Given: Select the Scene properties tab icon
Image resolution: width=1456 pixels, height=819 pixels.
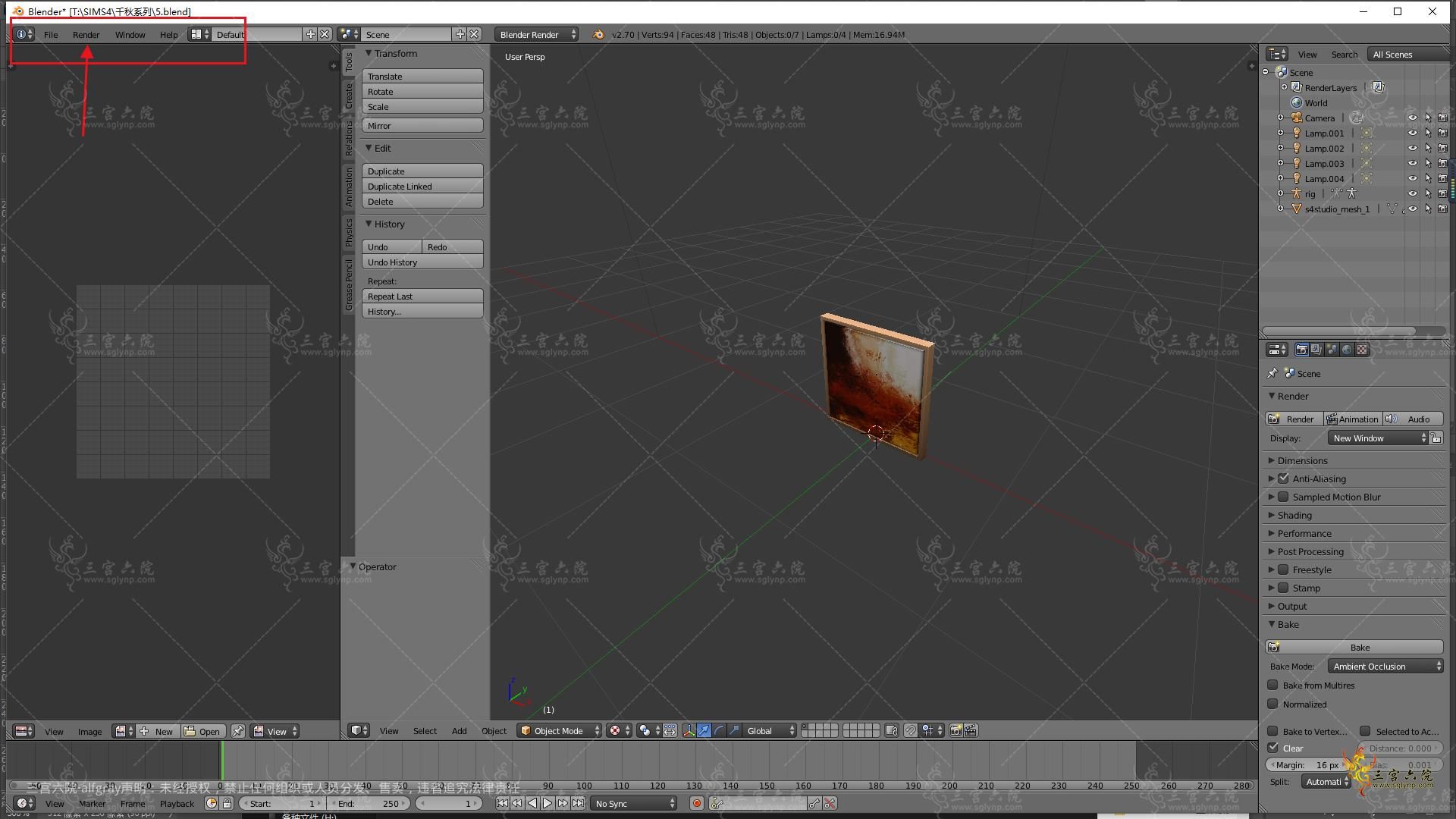Looking at the screenshot, I should tap(1332, 350).
